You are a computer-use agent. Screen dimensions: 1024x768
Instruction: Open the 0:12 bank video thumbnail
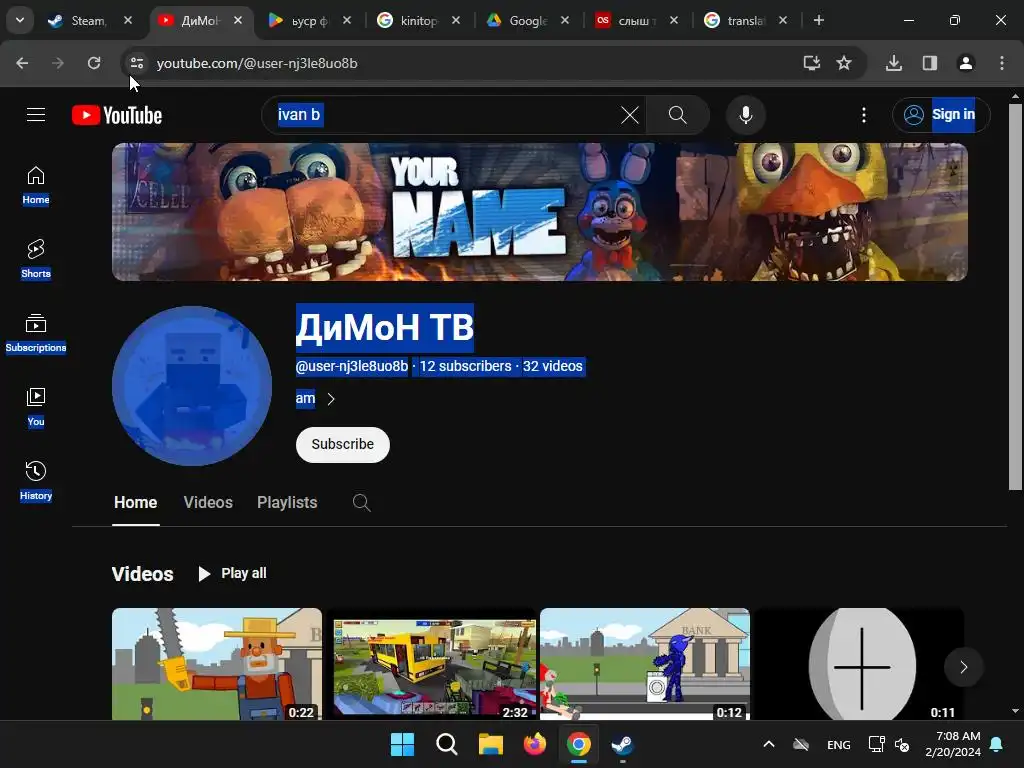[645, 664]
